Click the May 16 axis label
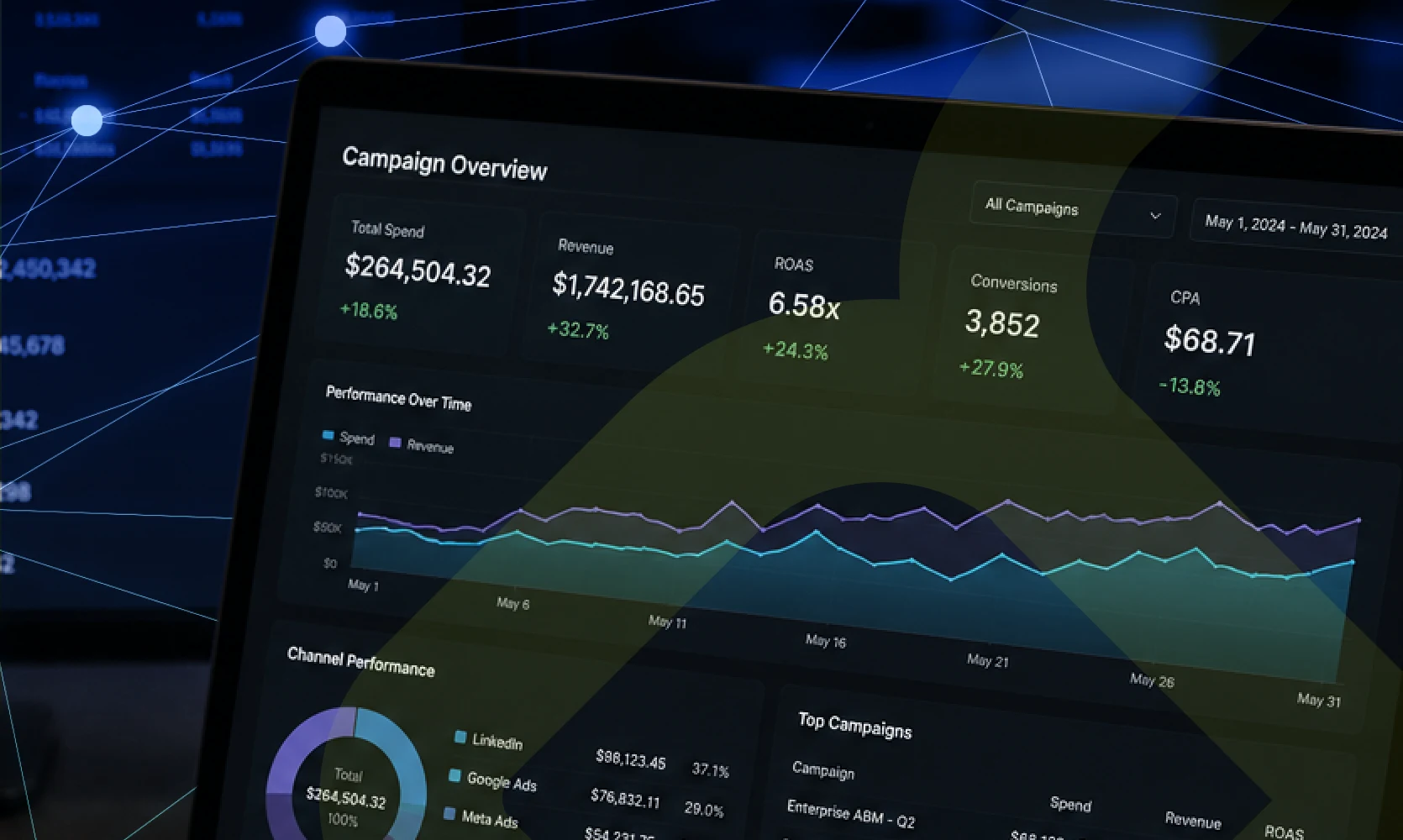The height and width of the screenshot is (840, 1403). coord(826,641)
